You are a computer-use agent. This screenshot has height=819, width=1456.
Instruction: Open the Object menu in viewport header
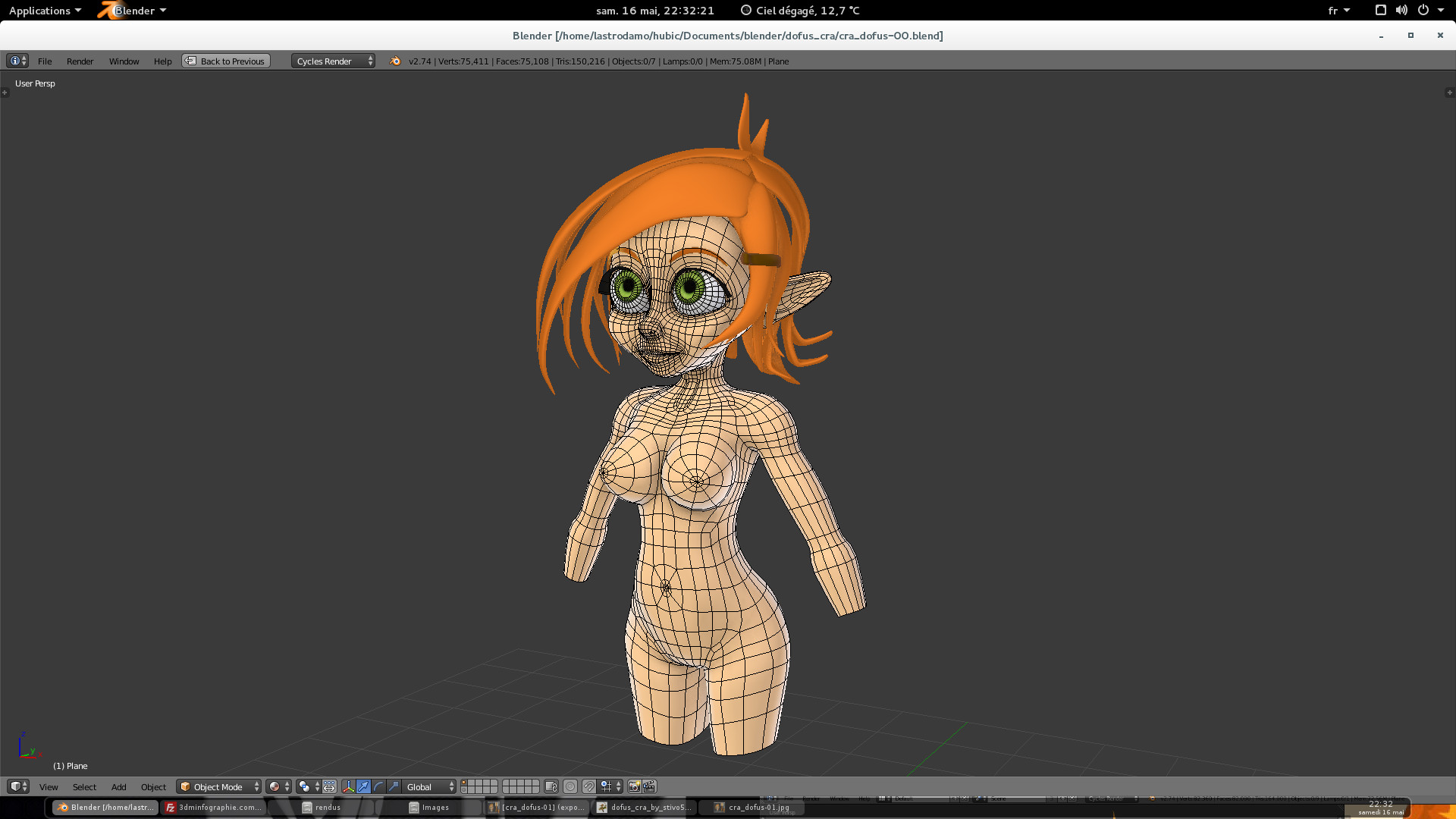[x=153, y=787]
